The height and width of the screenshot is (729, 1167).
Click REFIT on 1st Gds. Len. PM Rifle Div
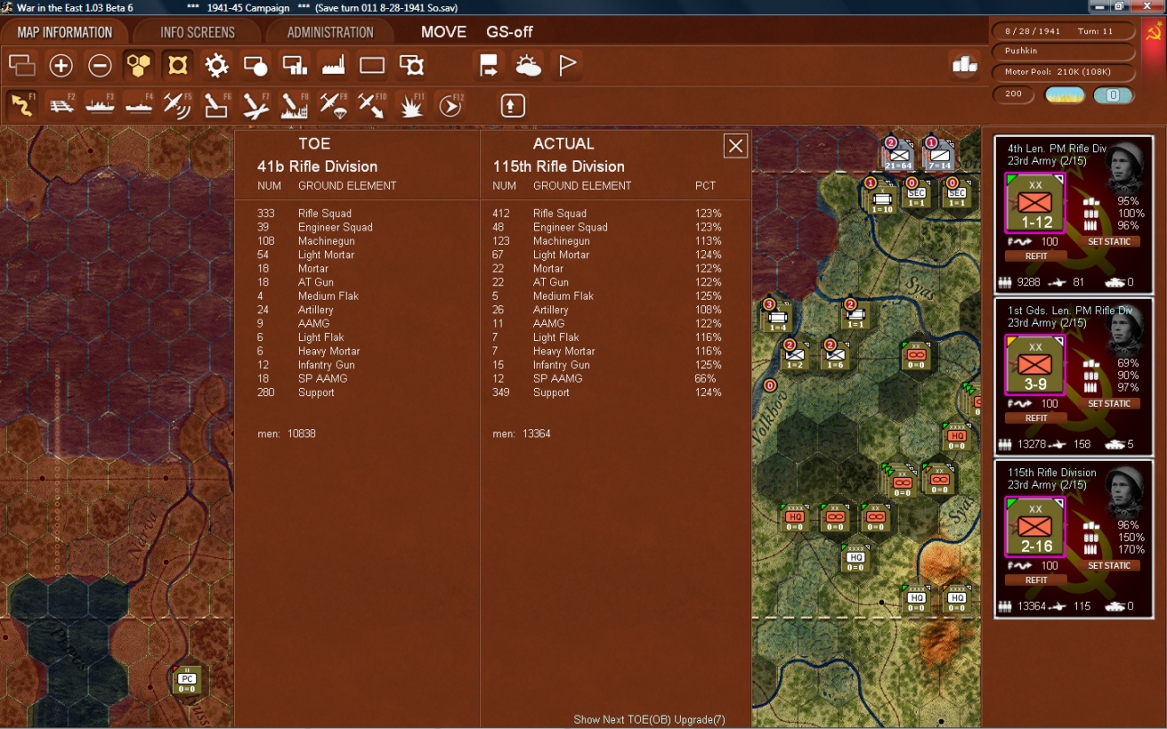tap(1036, 418)
